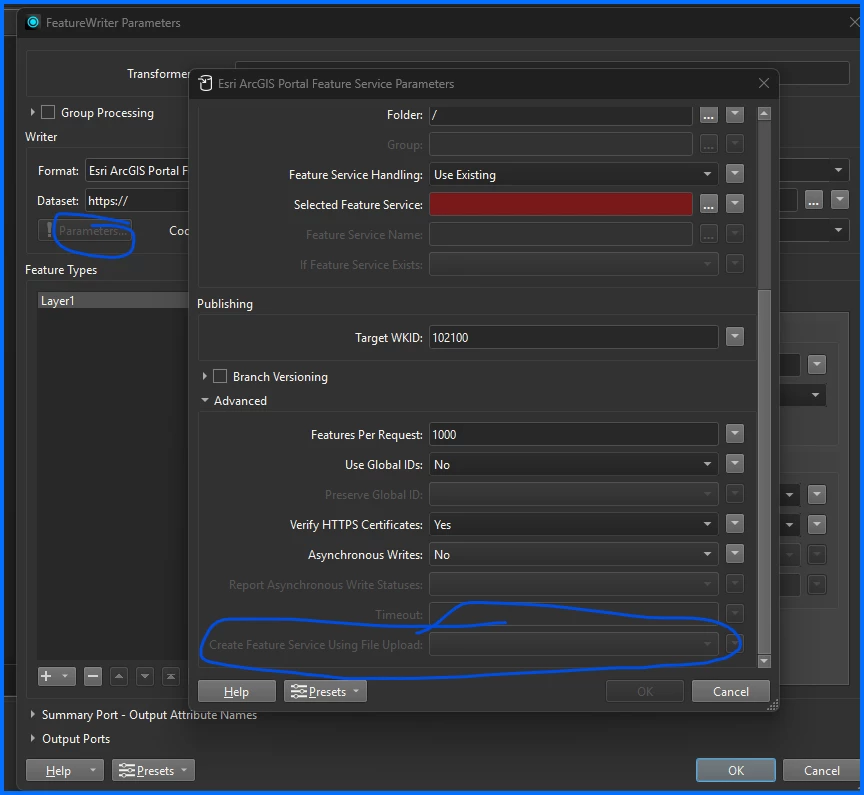This screenshot has width=864, height=795.
Task: Remove feature type with minus button
Action: (93, 676)
